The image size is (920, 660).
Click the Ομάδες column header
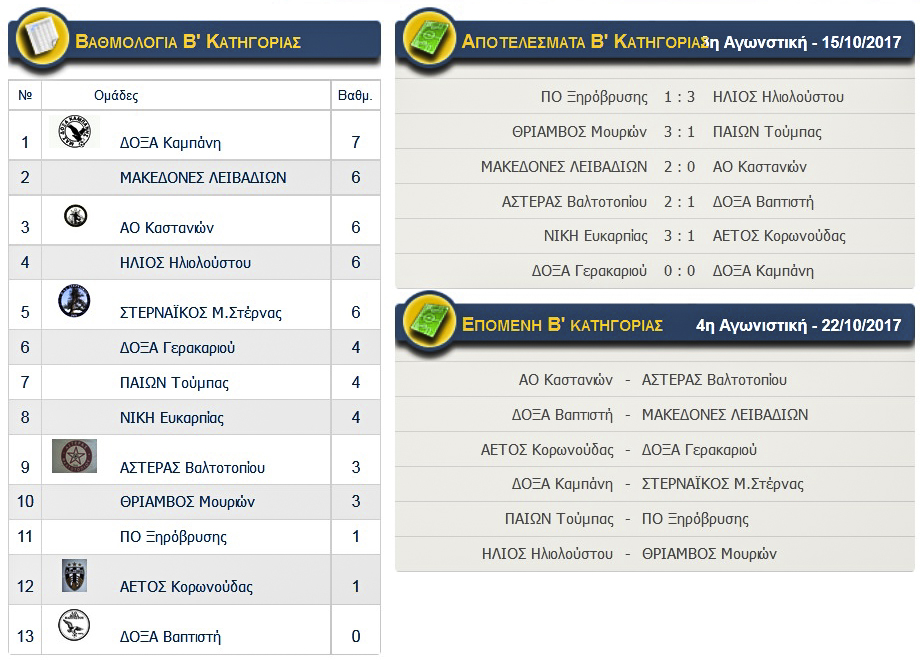(x=116, y=96)
